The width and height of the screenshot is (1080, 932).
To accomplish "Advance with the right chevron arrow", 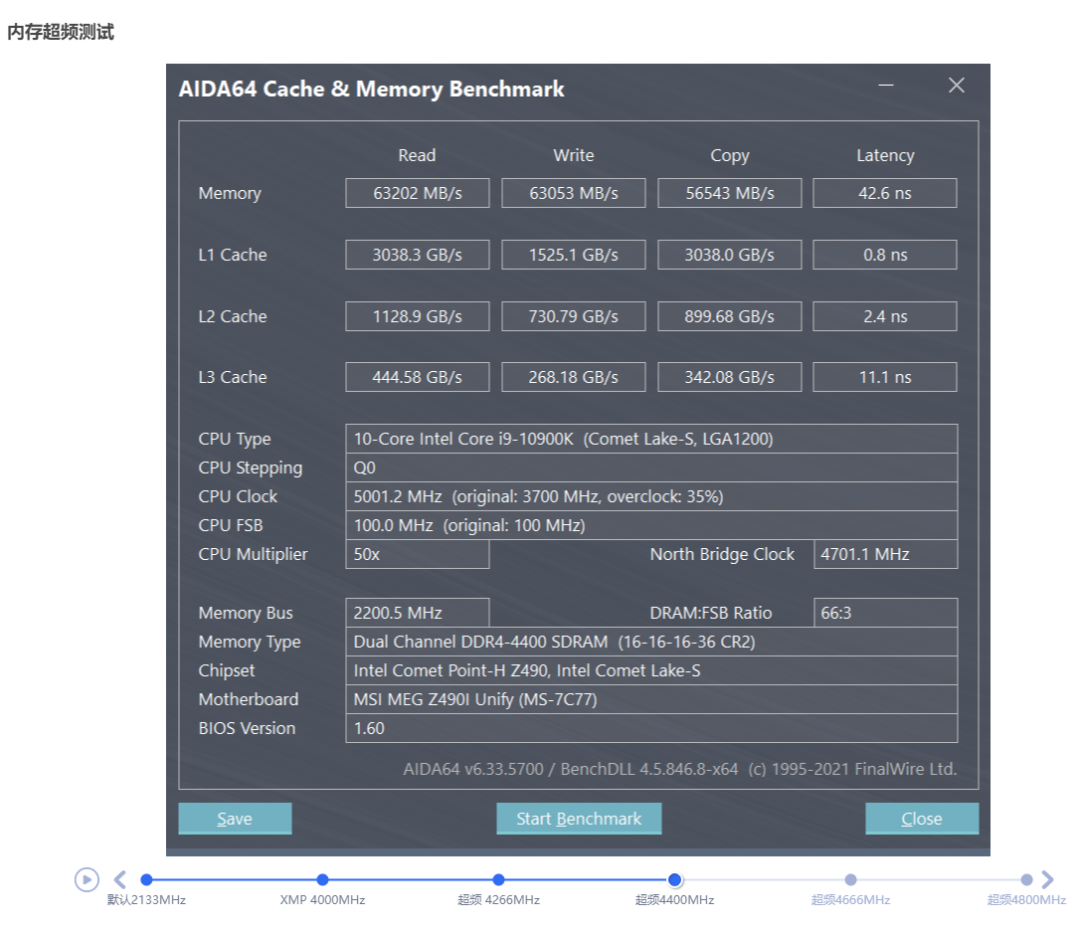I will [x=1048, y=880].
